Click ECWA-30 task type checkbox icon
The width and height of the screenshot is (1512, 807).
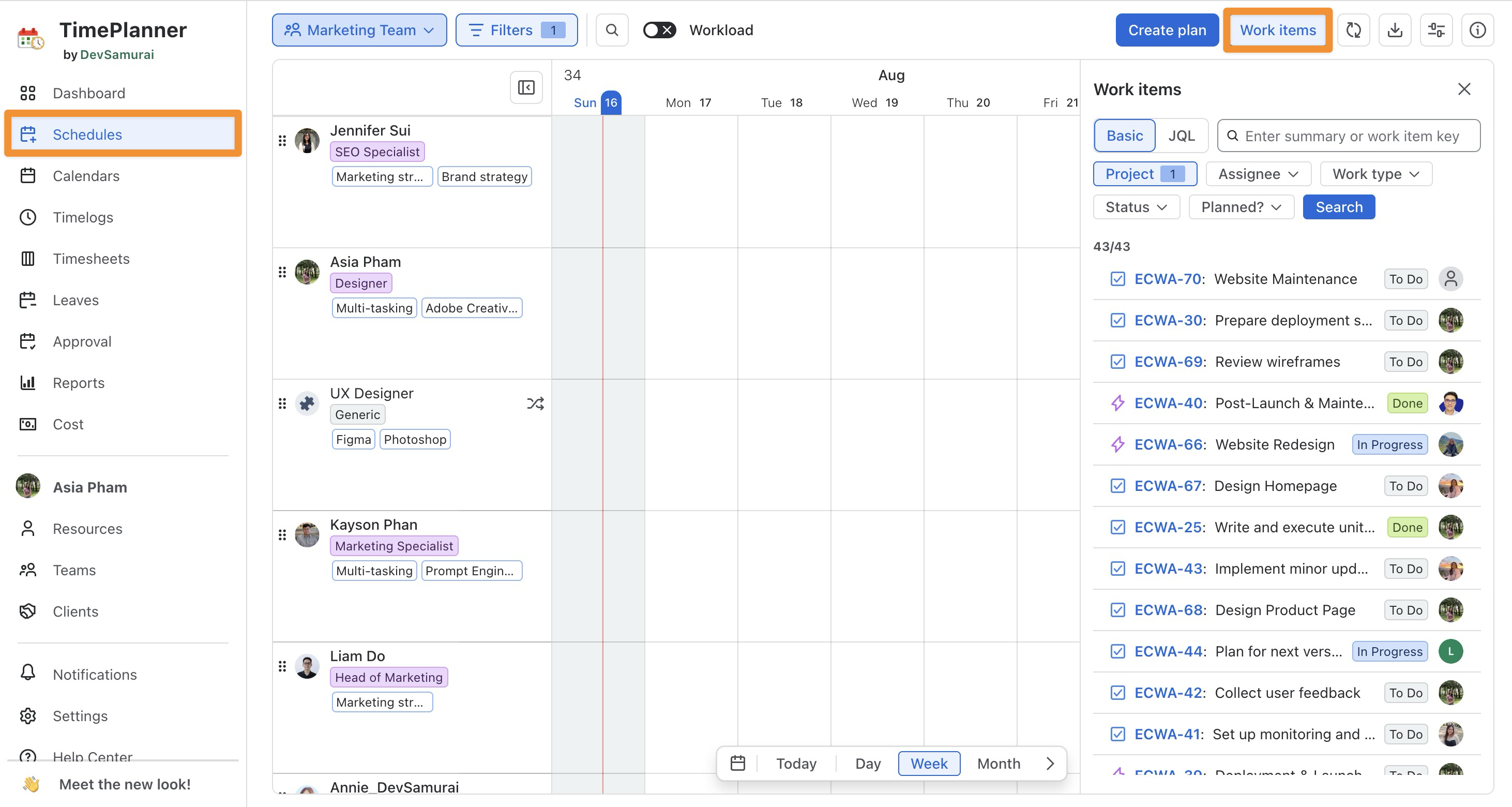point(1117,320)
